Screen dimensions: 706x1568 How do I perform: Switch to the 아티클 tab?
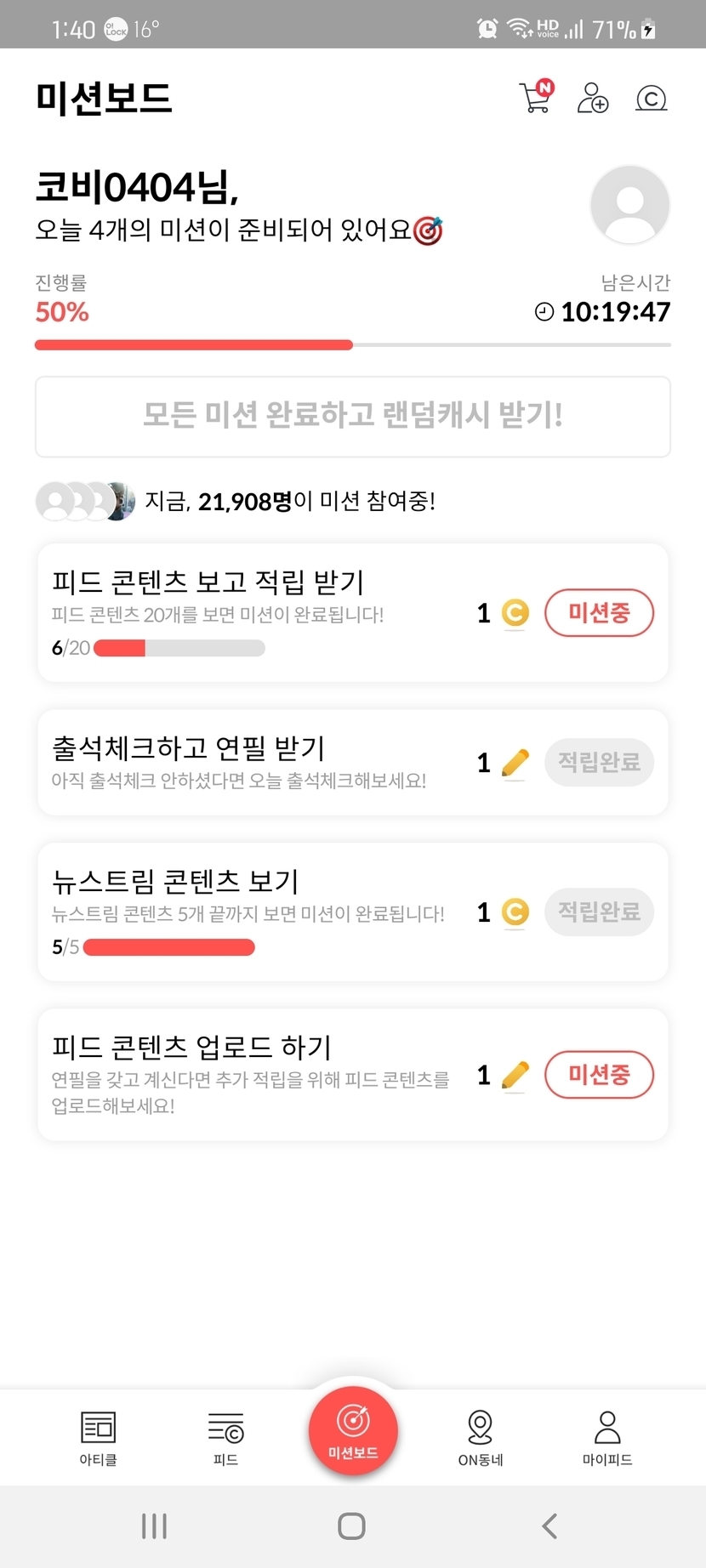click(x=99, y=1437)
